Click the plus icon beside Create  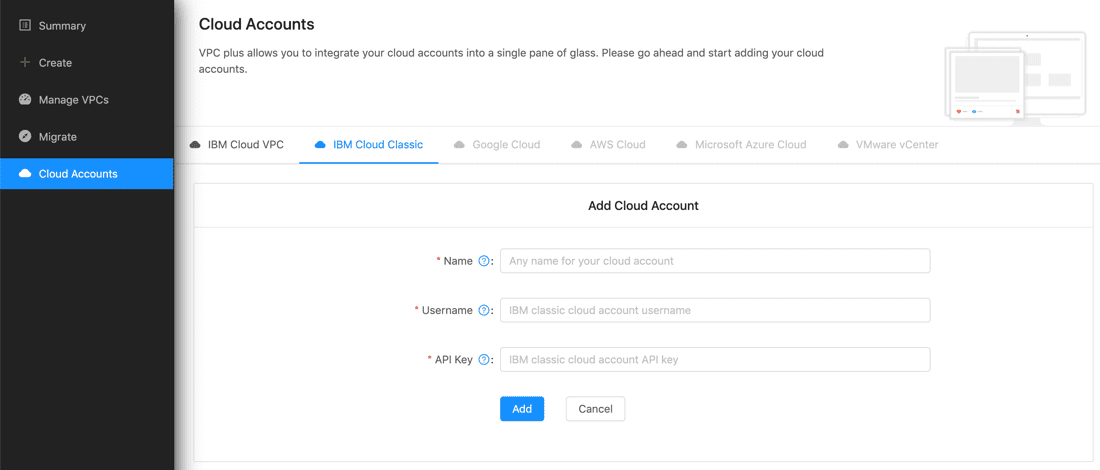pyautogui.click(x=25, y=62)
